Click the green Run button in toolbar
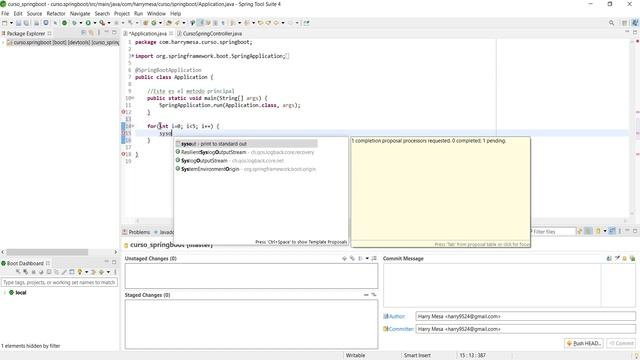Viewport: 640px width, 360px height. point(88,23)
